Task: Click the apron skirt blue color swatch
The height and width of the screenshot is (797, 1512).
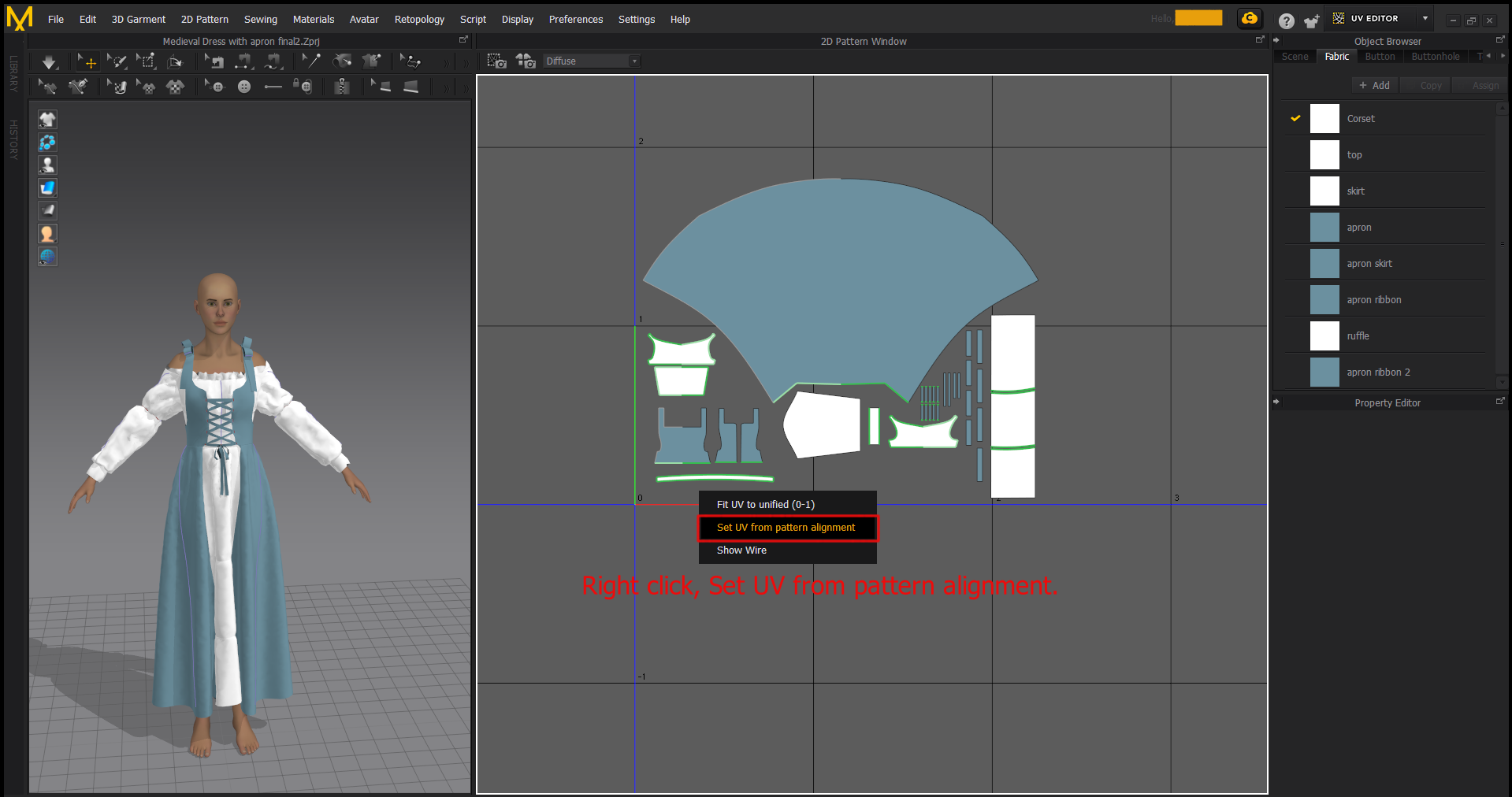Action: click(x=1324, y=264)
